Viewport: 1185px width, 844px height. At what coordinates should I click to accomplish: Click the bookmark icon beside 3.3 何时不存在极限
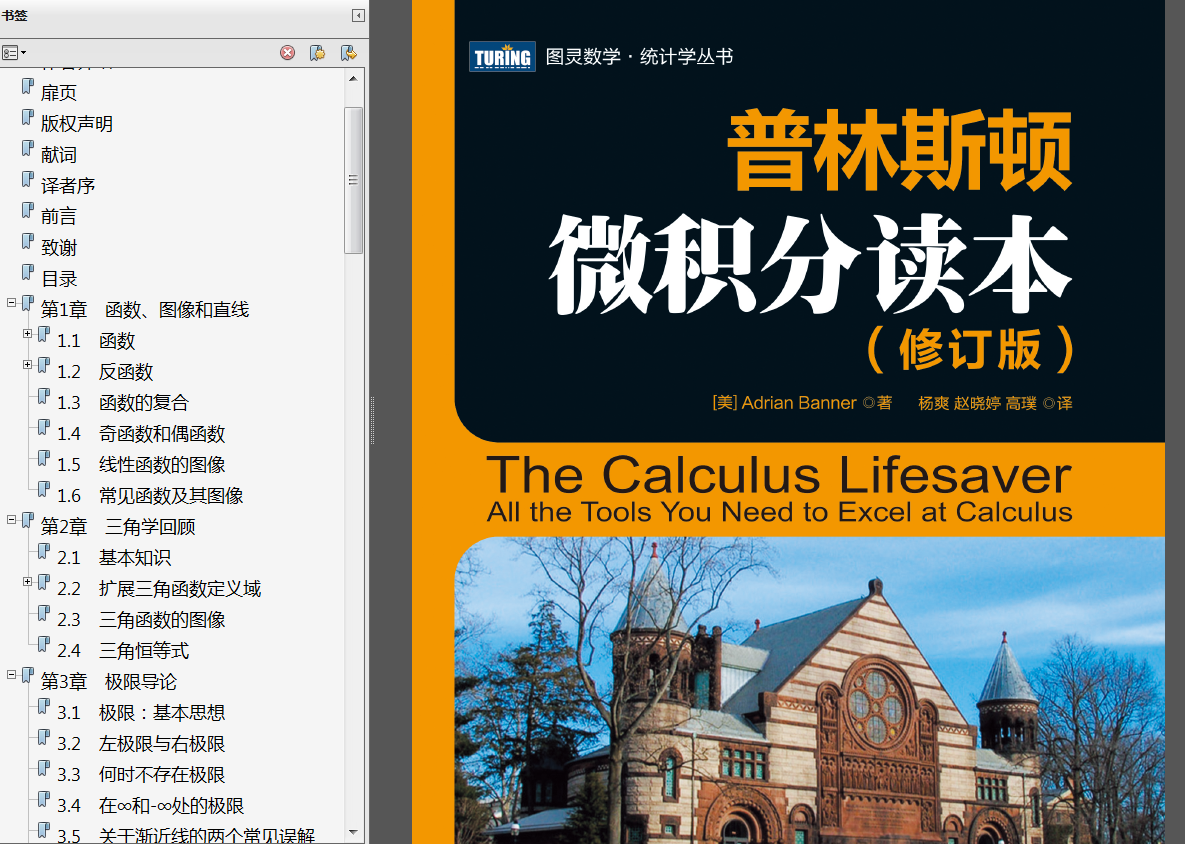(45, 768)
